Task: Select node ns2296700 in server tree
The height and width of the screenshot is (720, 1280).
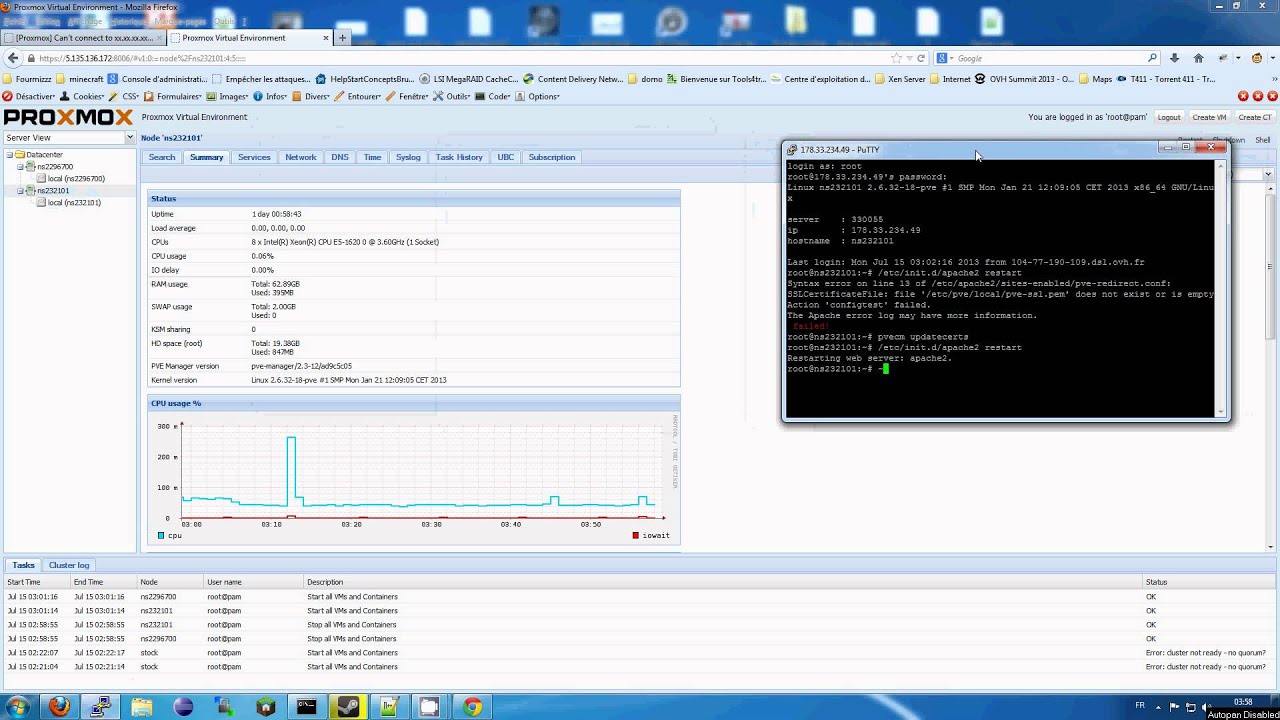Action: [x=49, y=167]
